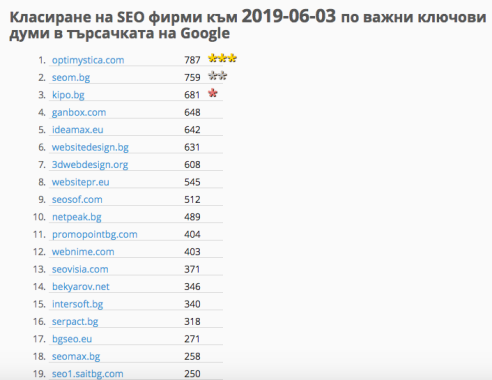492x380 pixels.
Task: Open the bekyarov.net link
Action: coord(81,286)
